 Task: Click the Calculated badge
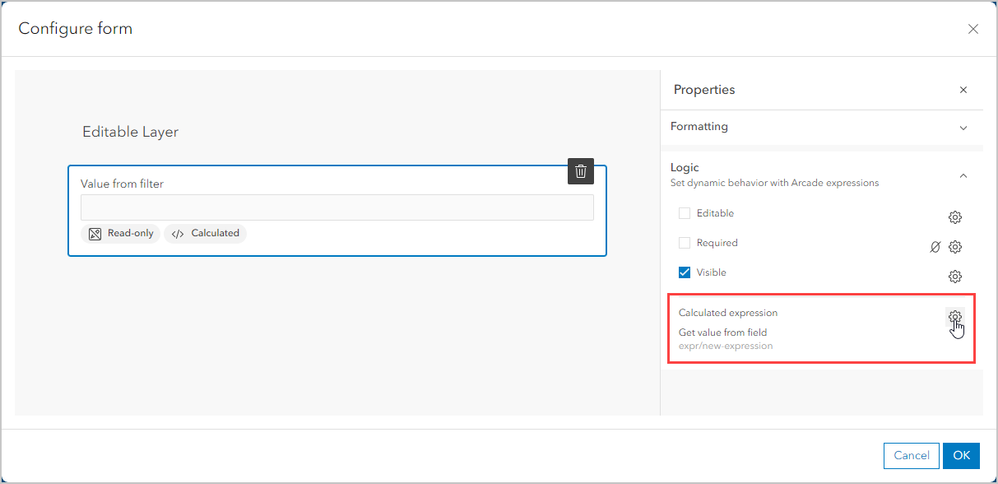click(x=205, y=233)
